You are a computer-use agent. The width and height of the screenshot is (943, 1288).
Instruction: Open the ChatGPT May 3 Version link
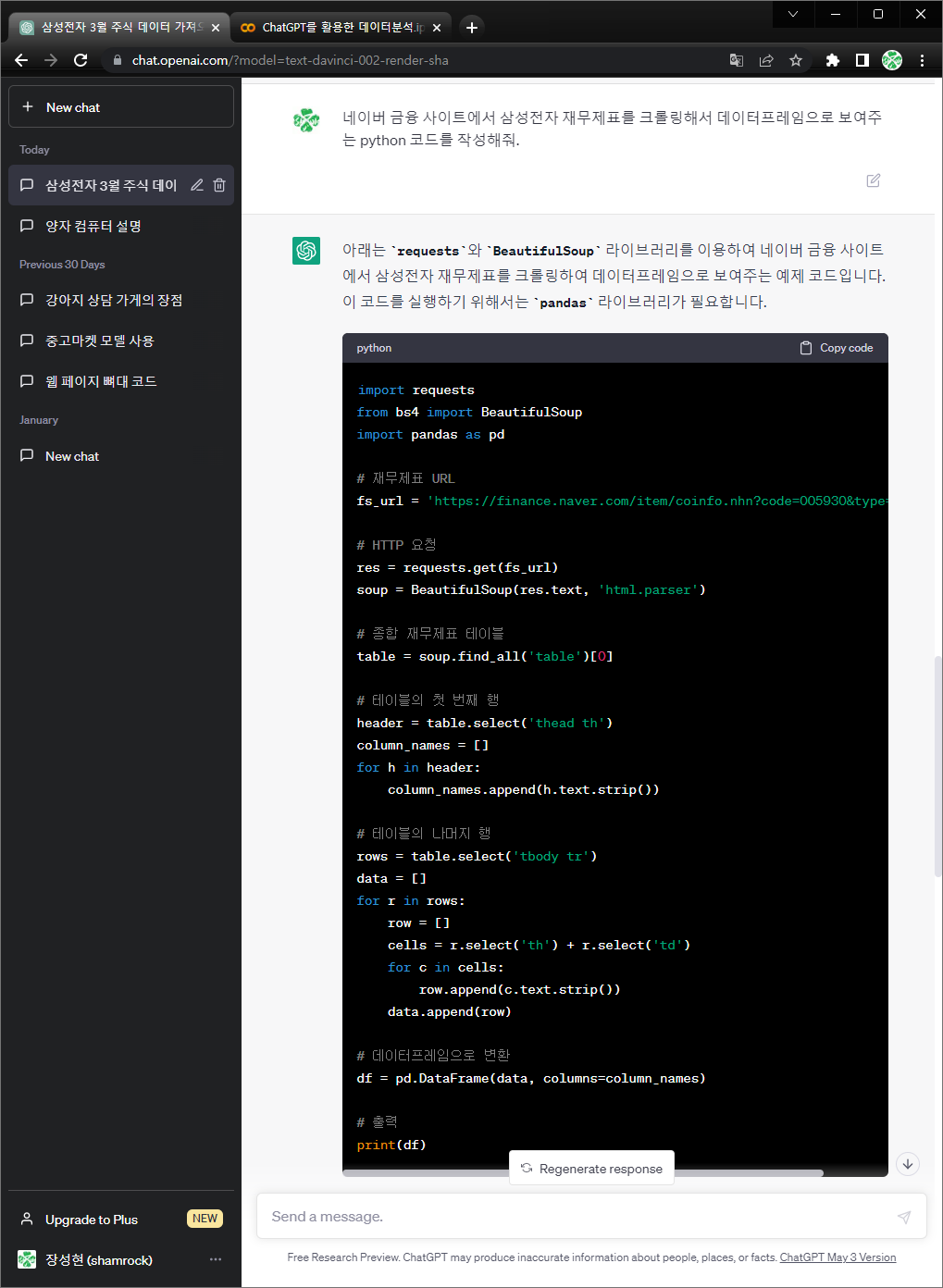838,1257
